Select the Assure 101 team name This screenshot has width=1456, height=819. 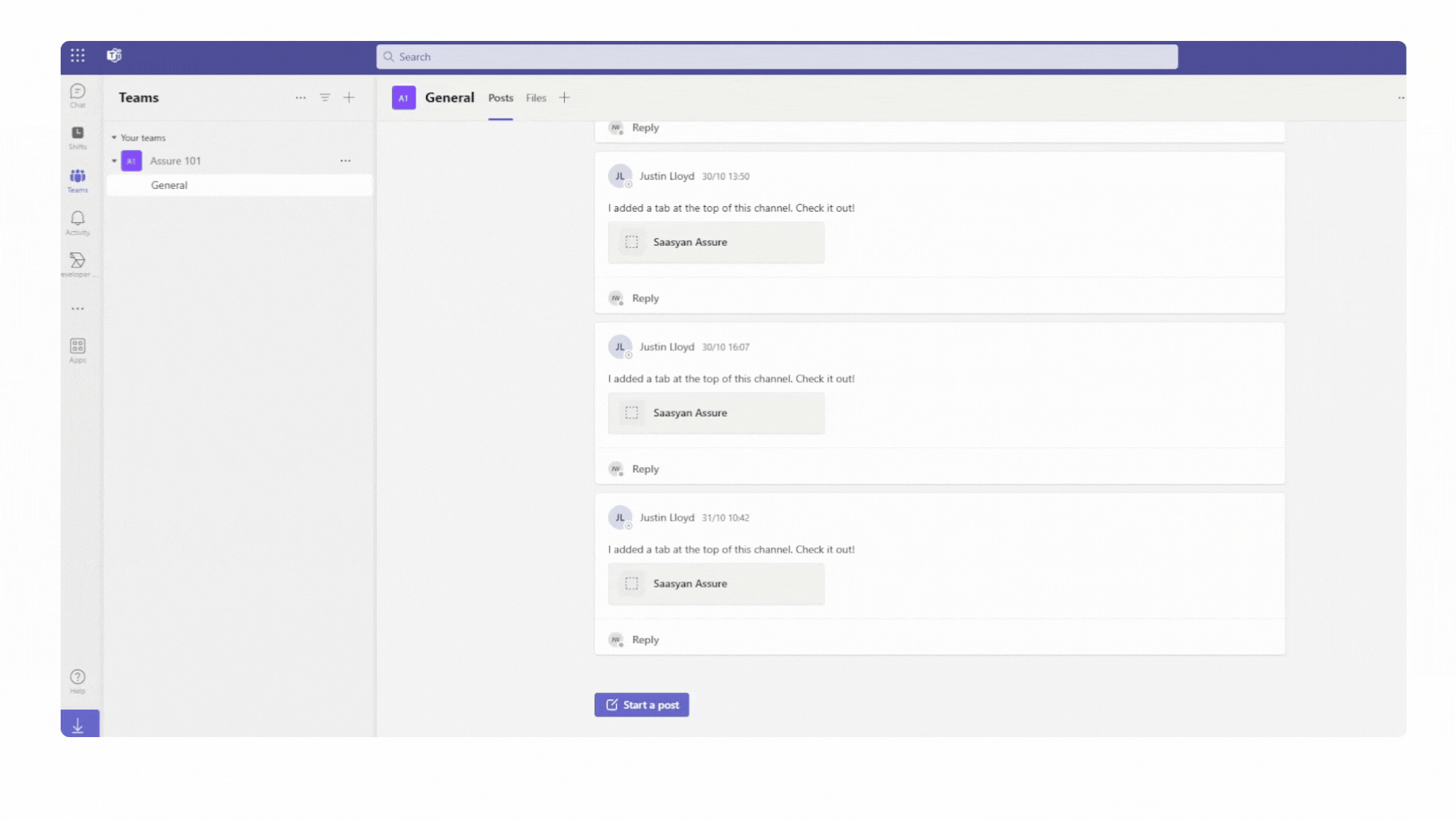click(x=175, y=161)
